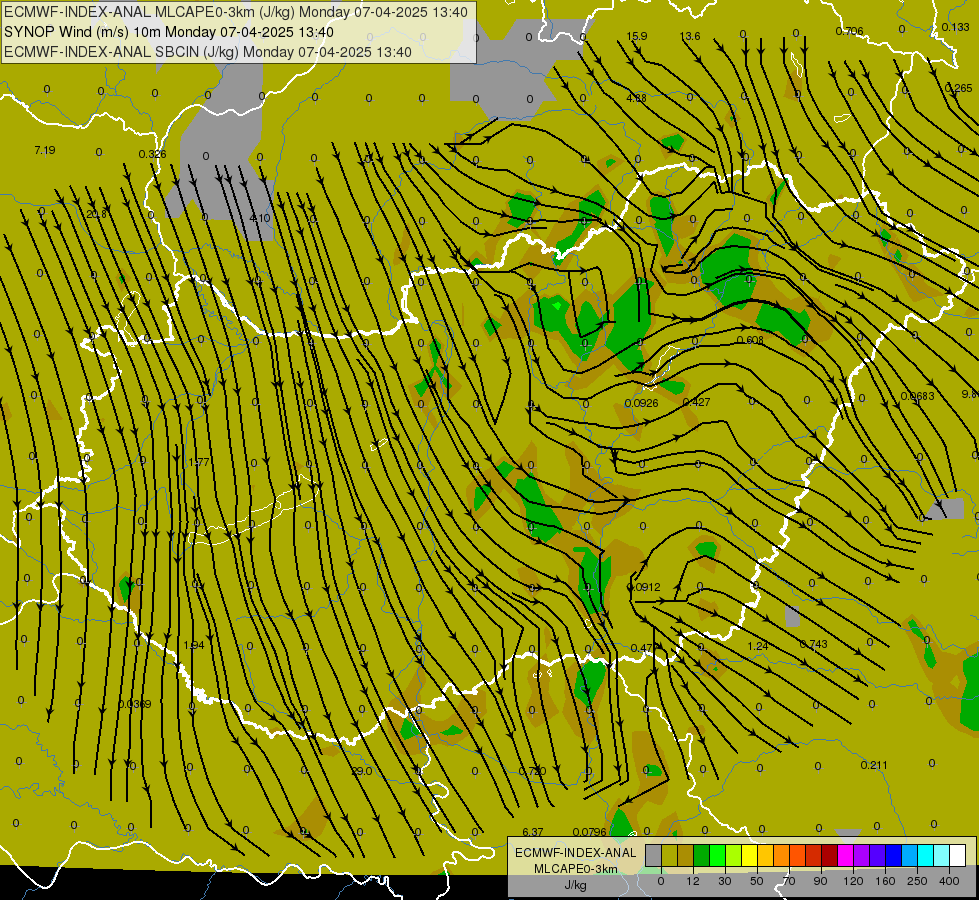This screenshot has height=900, width=979.
Task: Click the map value 0.720
Action: (x=533, y=771)
